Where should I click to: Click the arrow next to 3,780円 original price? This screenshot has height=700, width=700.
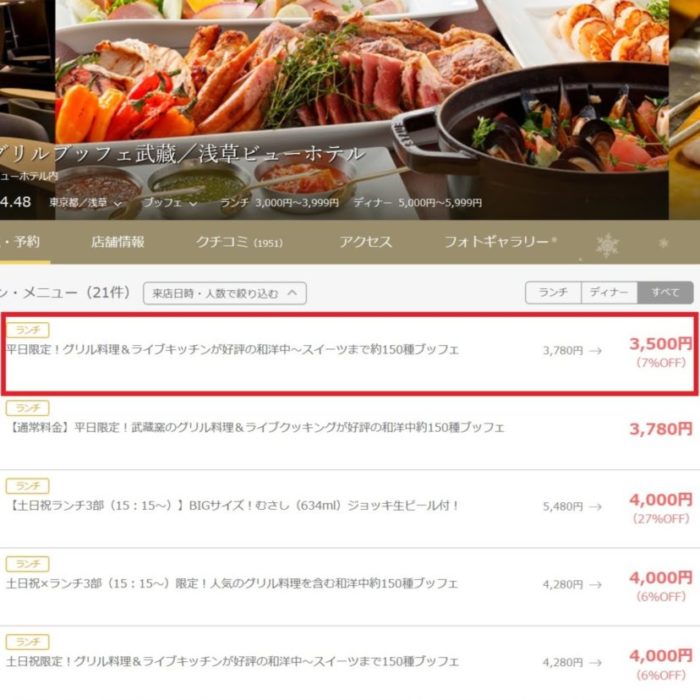point(595,351)
